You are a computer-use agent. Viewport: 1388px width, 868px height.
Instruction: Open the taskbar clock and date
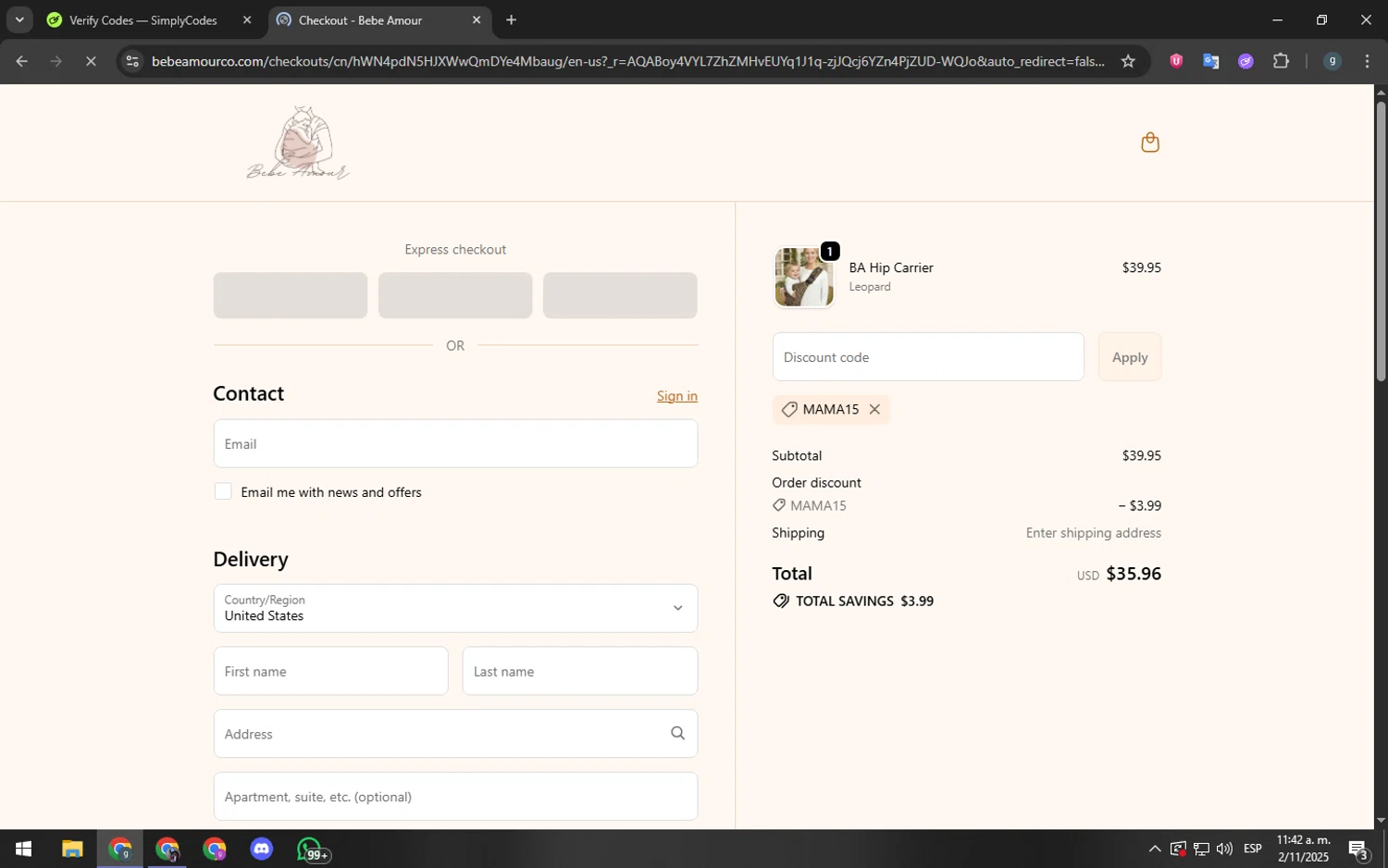[x=1303, y=849]
